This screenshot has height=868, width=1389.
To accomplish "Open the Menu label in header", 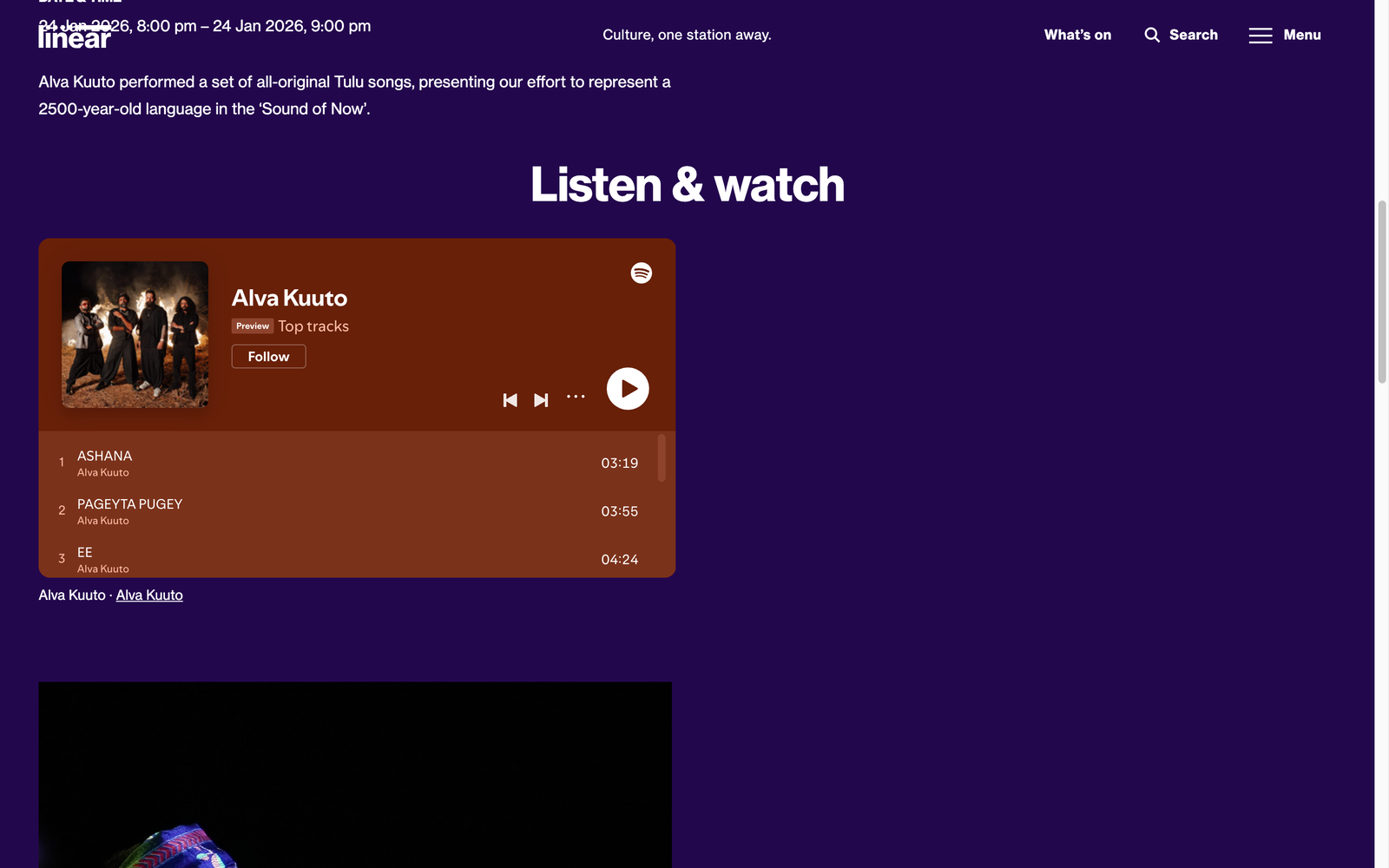I will [x=1302, y=35].
